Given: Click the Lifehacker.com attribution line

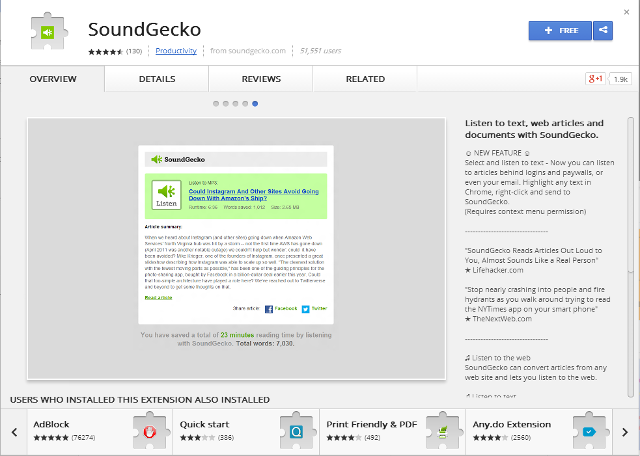Looking at the screenshot, I should tap(494, 270).
